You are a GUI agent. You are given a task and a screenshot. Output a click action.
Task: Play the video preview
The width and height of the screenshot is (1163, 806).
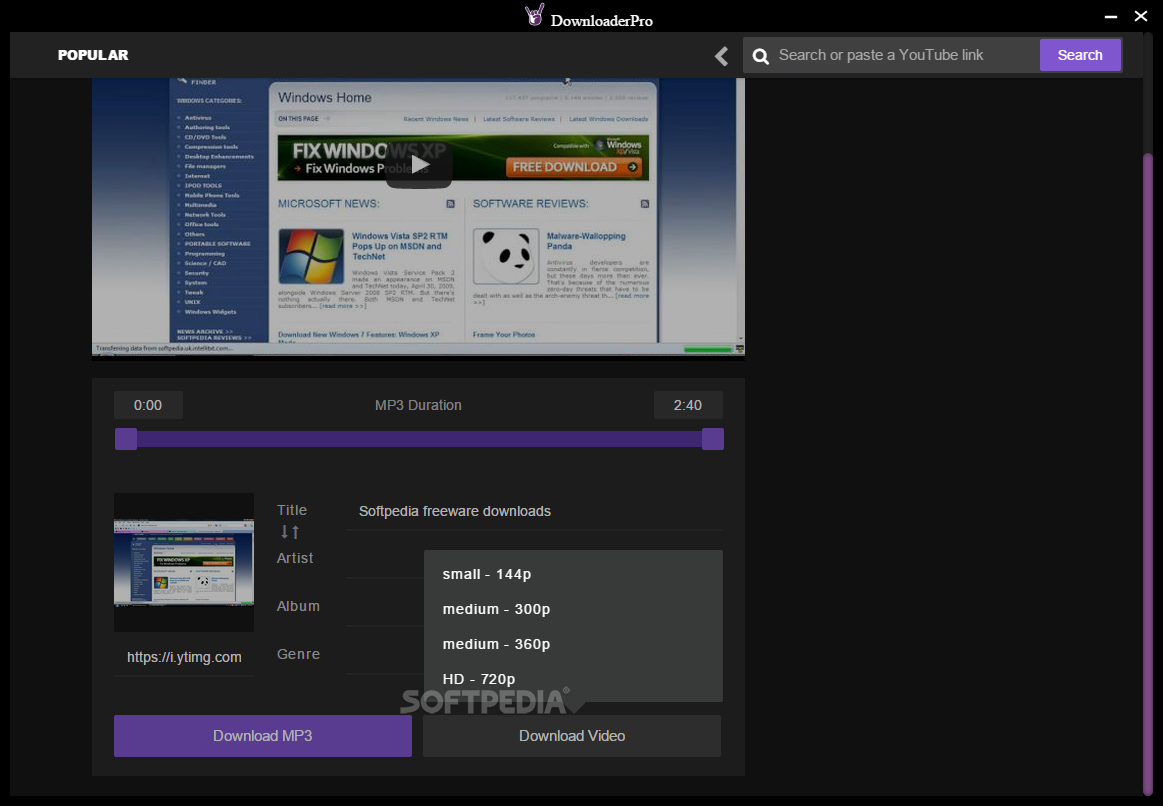click(x=419, y=164)
